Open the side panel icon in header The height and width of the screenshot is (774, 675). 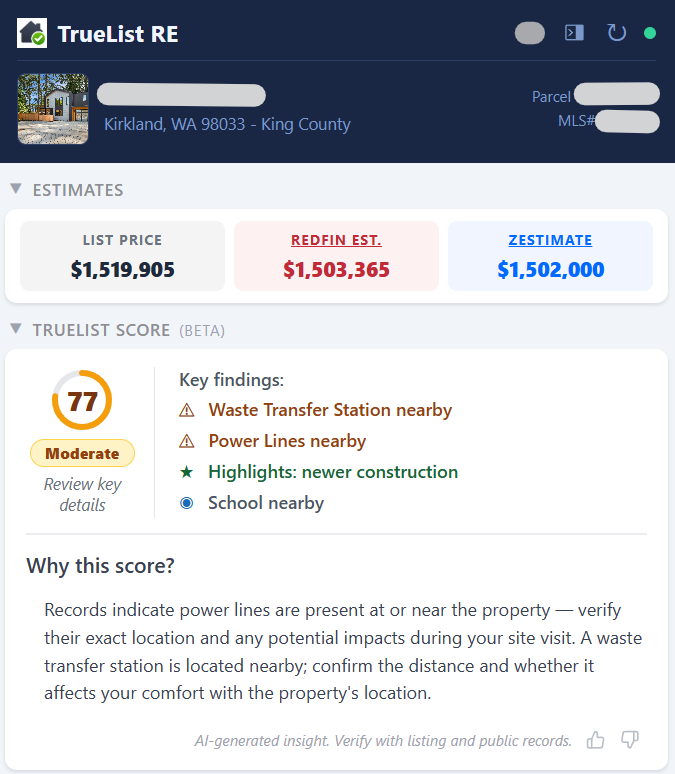pos(574,33)
